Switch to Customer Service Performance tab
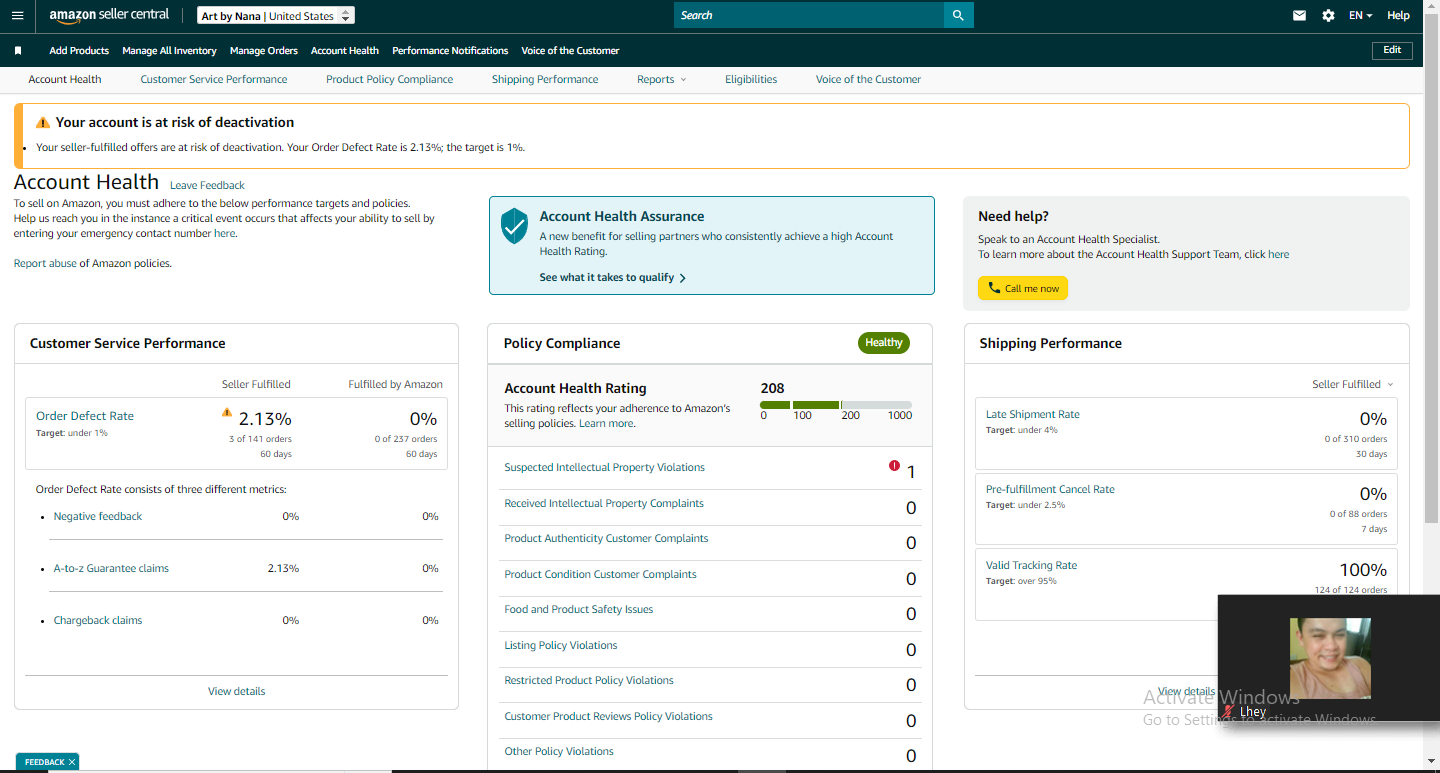The width and height of the screenshot is (1440, 773). pyautogui.click(x=214, y=79)
